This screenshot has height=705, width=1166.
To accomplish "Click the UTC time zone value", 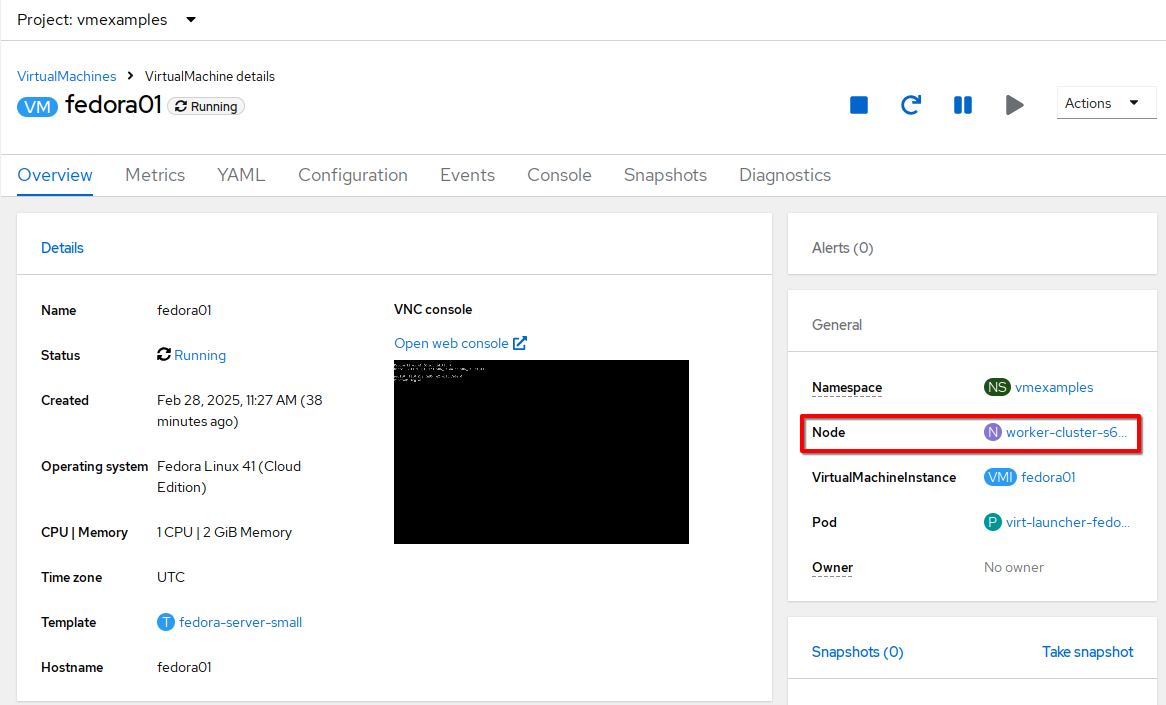I will tap(170, 577).
